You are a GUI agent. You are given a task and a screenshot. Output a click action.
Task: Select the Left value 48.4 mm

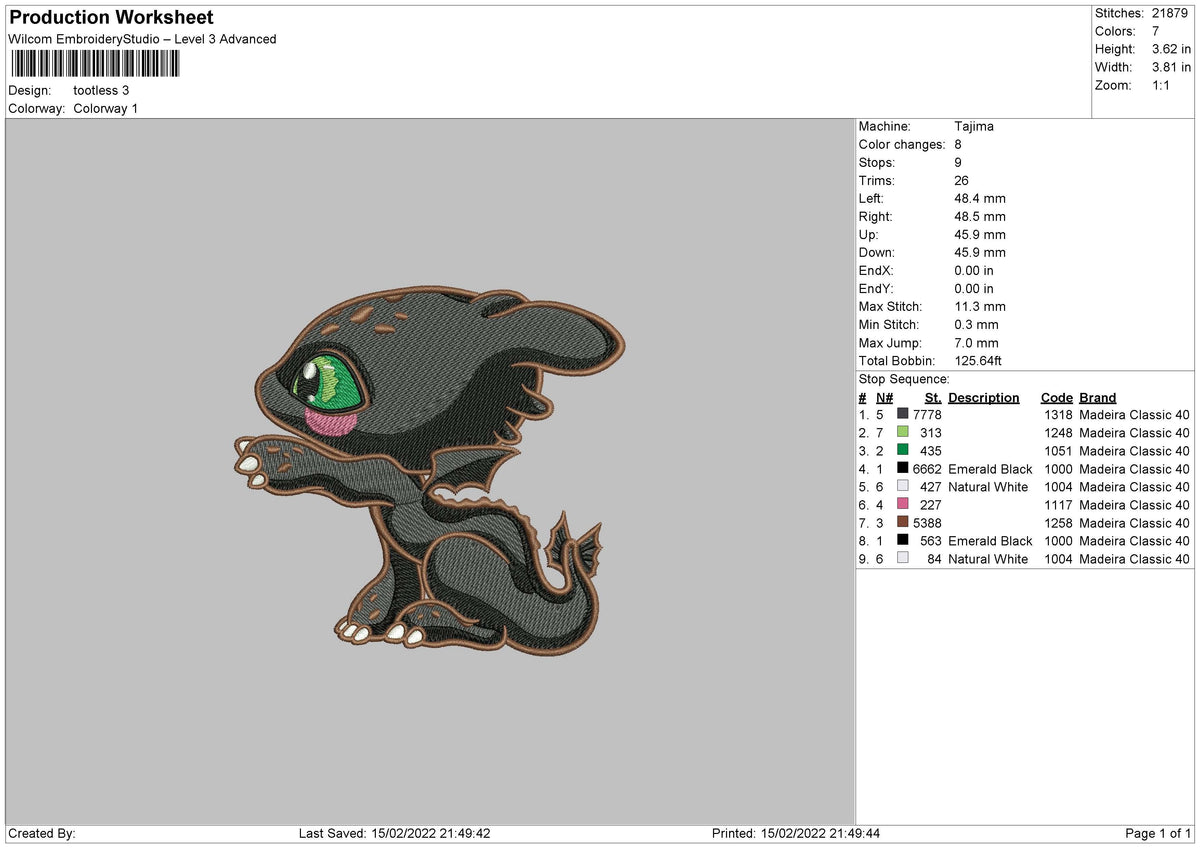click(980, 199)
